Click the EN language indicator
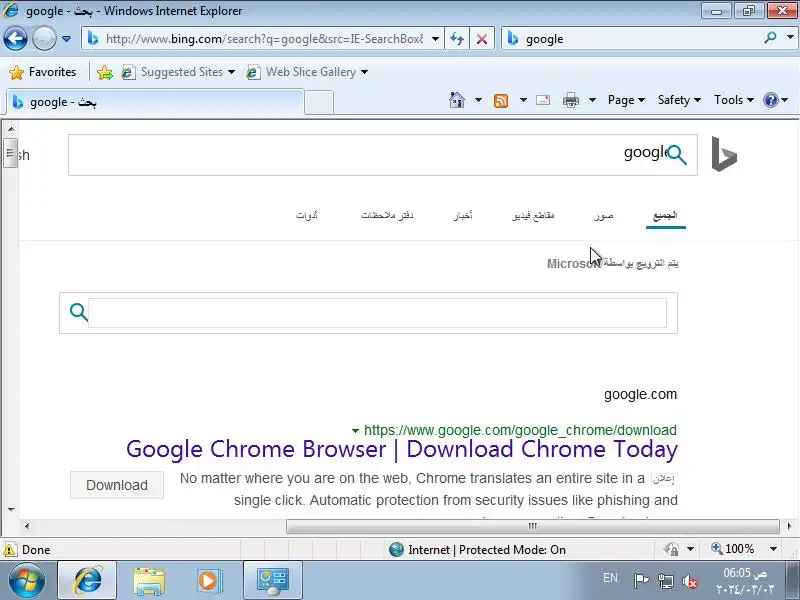800x600 pixels. (610, 578)
